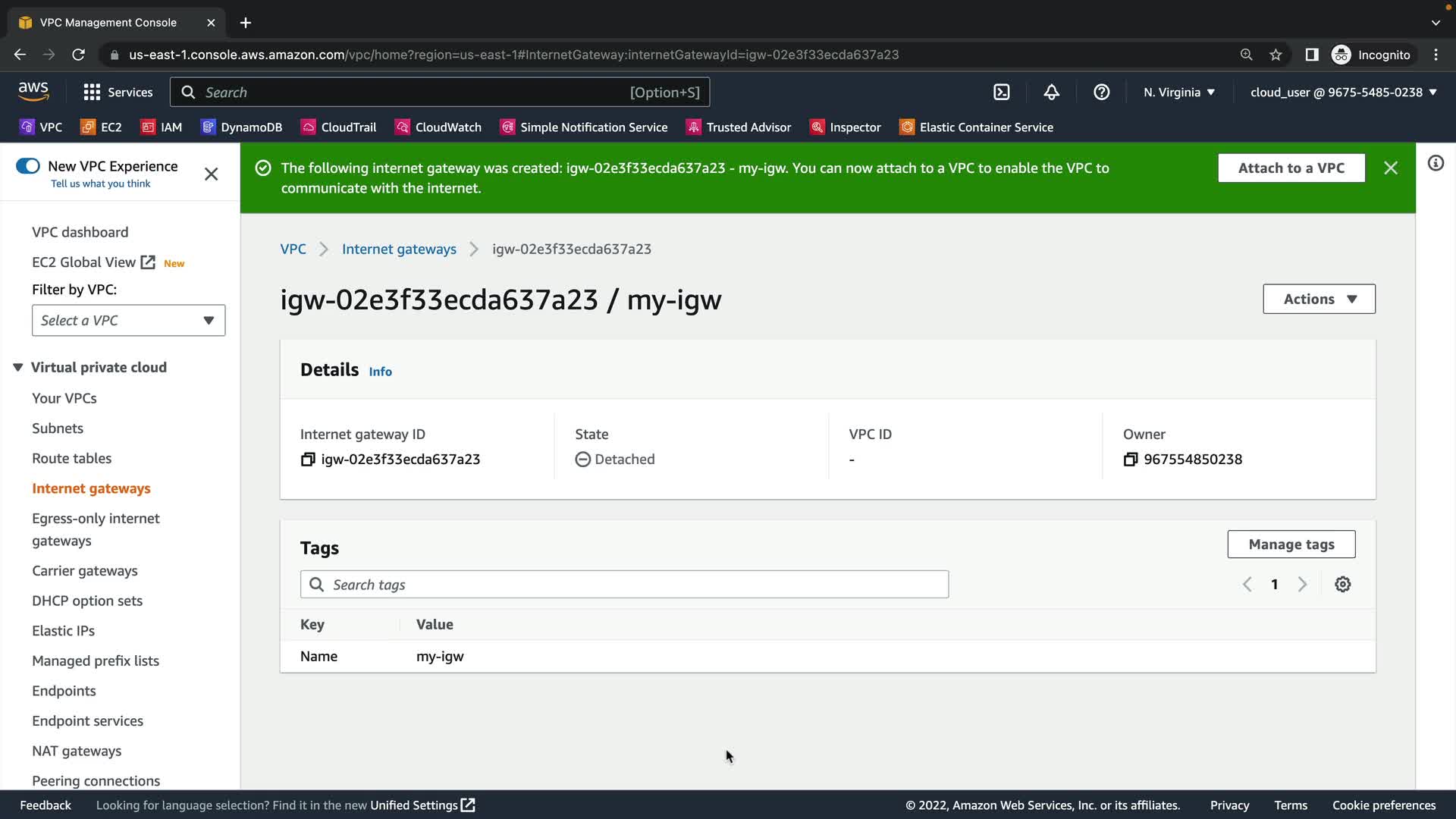1456x819 pixels.
Task: Open the Actions dropdown
Action: 1319,299
